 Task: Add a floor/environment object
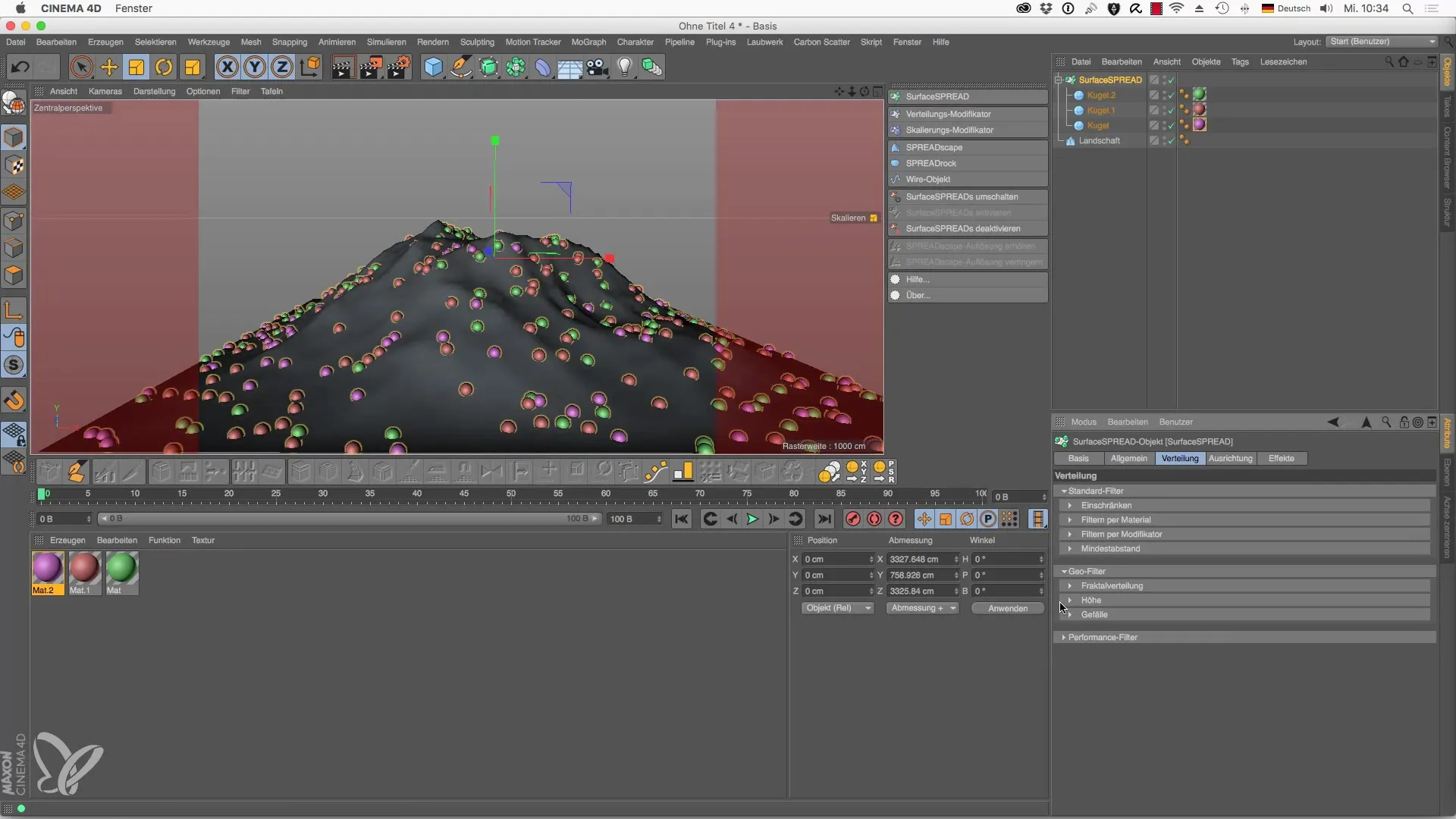pyautogui.click(x=570, y=67)
